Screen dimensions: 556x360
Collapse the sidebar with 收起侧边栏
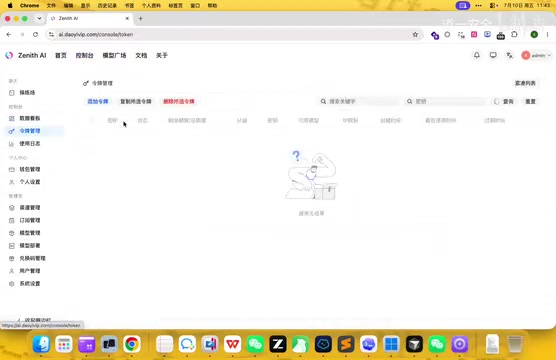(34, 320)
